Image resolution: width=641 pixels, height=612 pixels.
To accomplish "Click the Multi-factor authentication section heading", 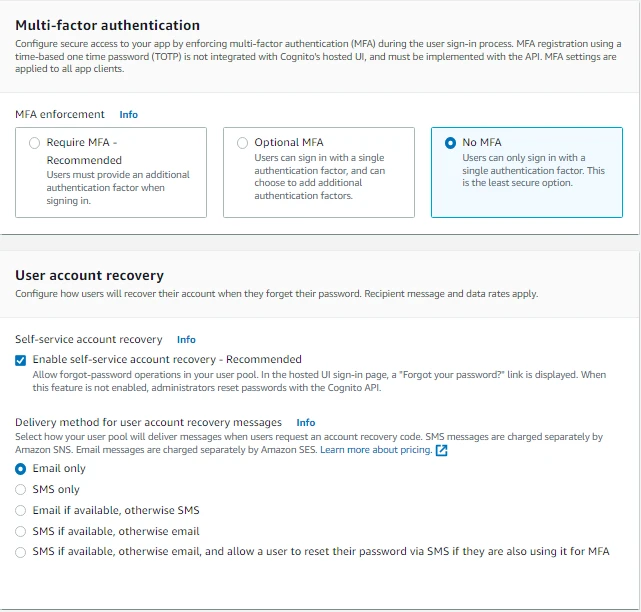I will point(107,25).
